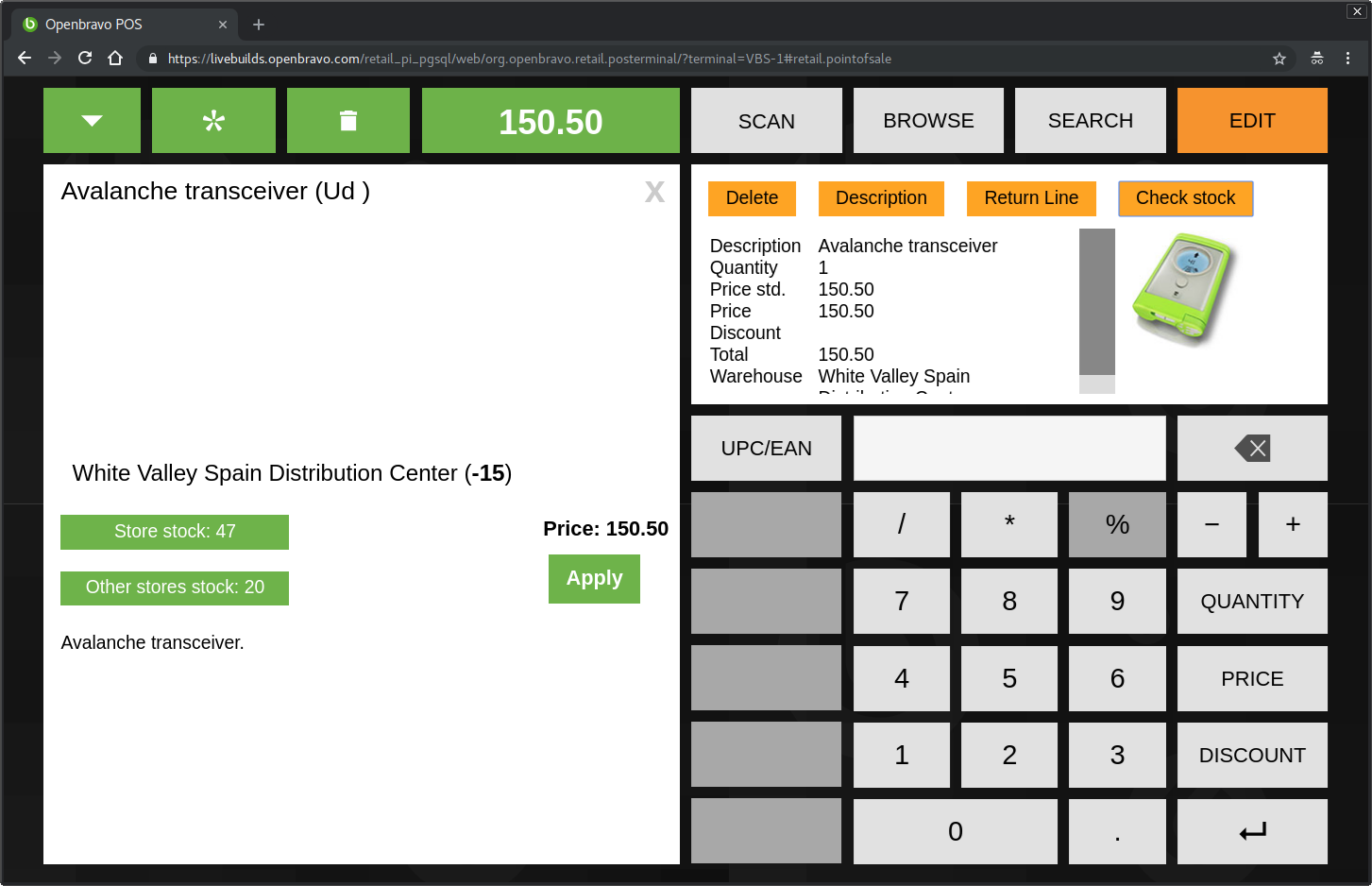The width and height of the screenshot is (1372, 886).
Task: Click the asterisk new receipt icon
Action: [x=213, y=121]
